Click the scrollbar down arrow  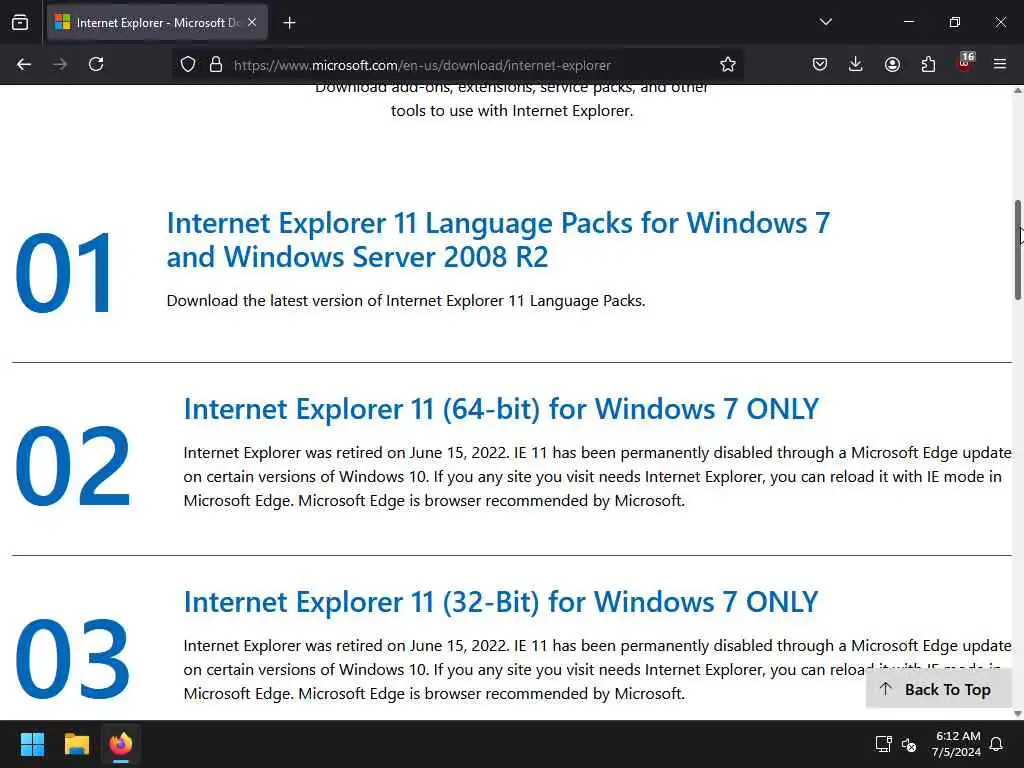point(1017,713)
